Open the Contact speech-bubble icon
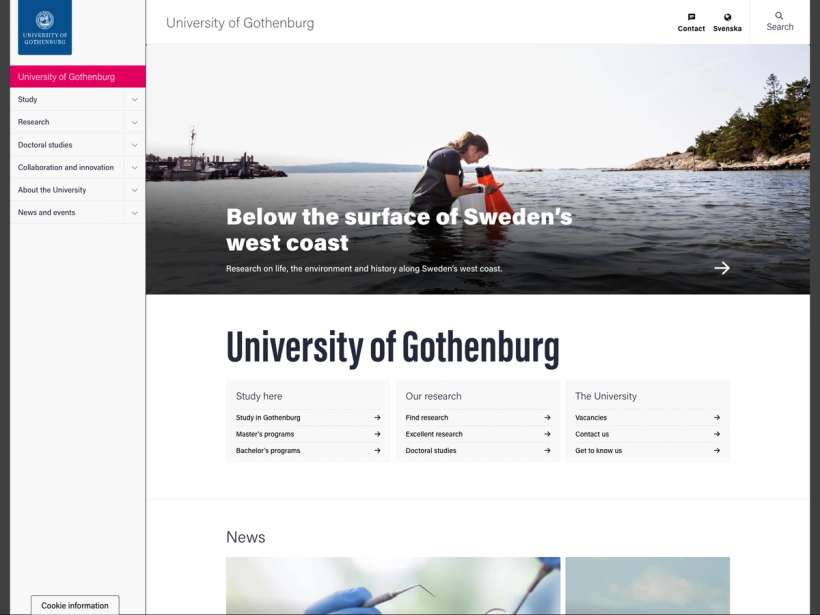The image size is (820, 615). (691, 17)
